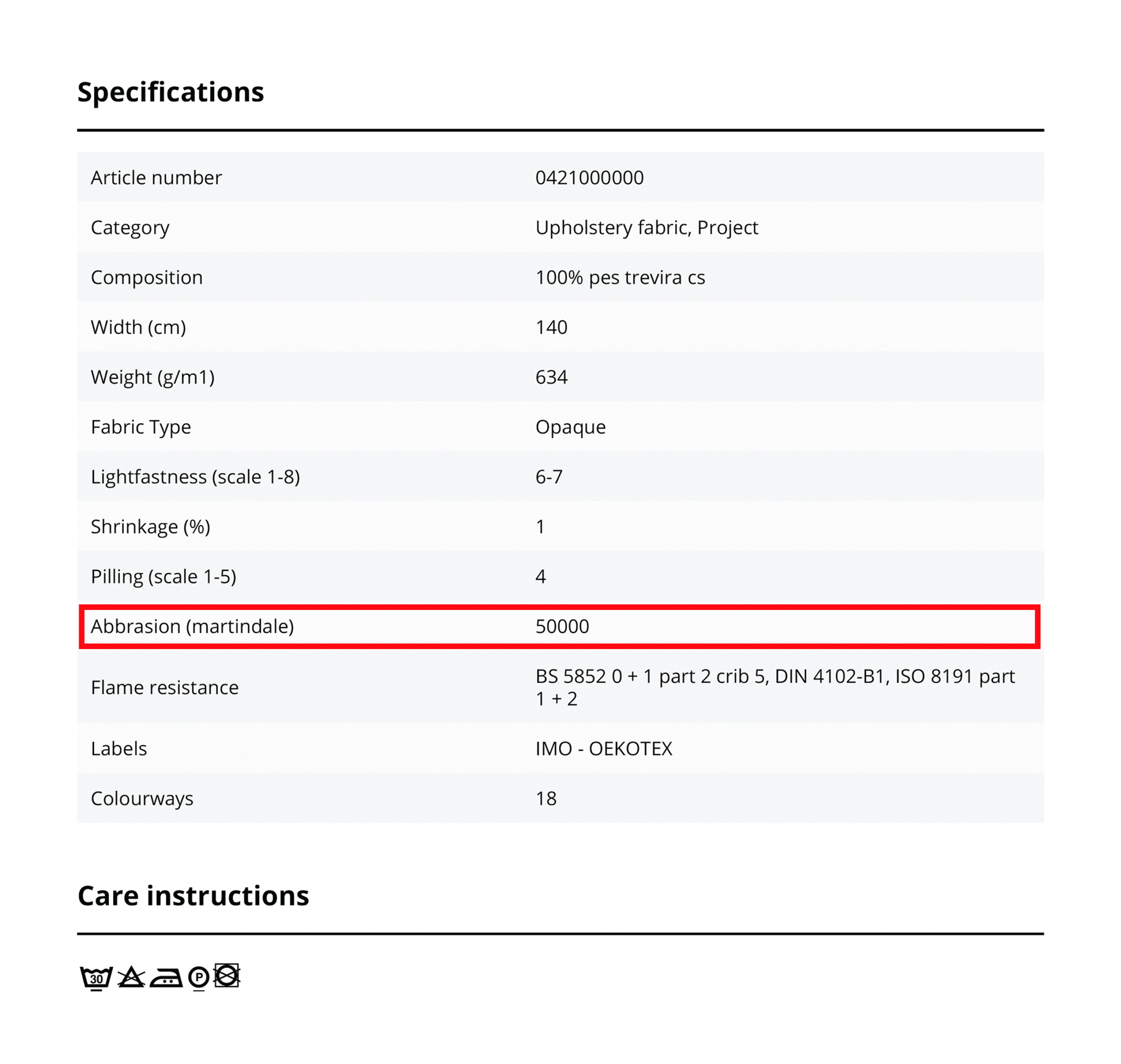Image resolution: width=1121 pixels, height=1064 pixels.
Task: Click the Weight value 634
Action: point(551,377)
